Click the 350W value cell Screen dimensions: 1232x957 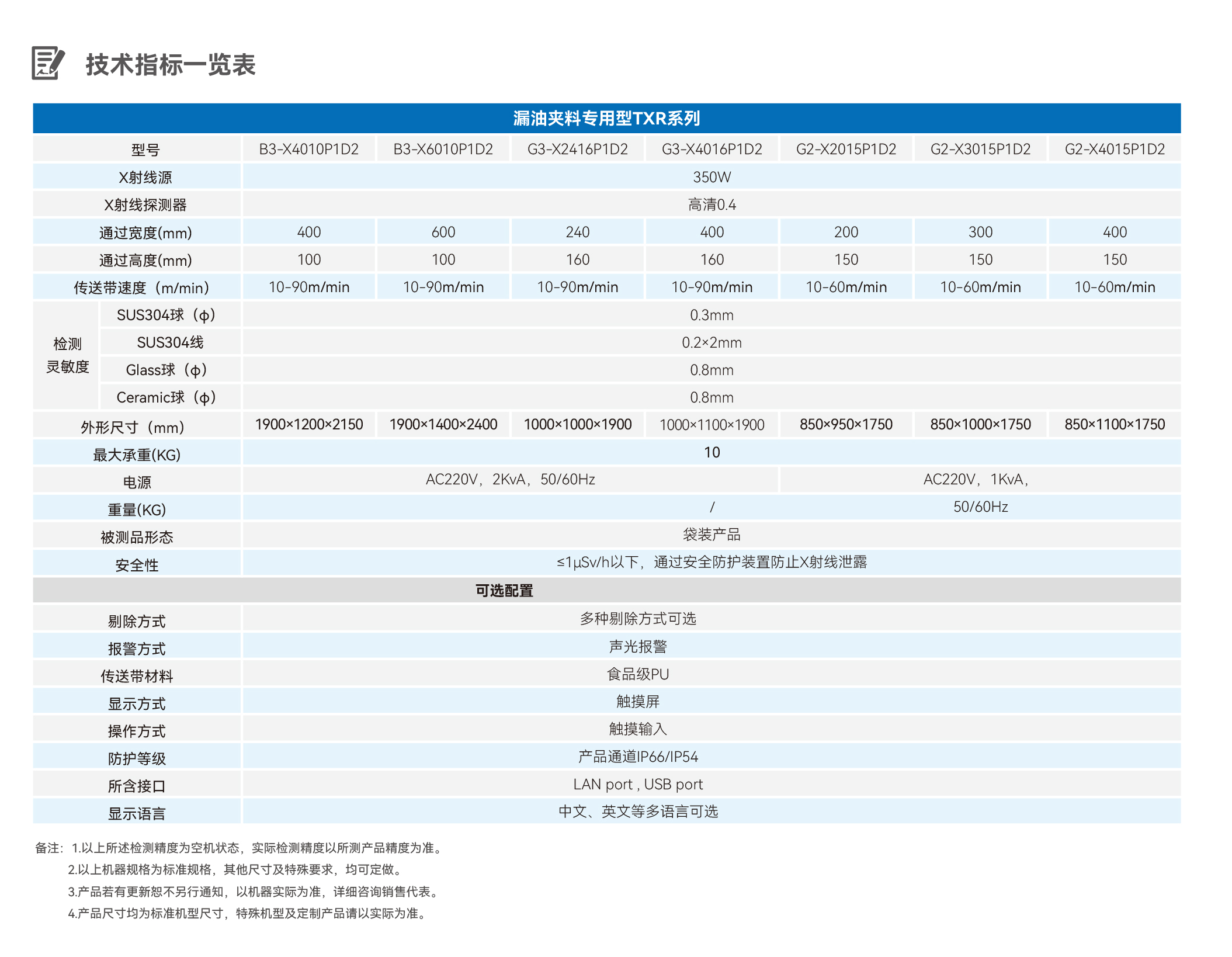712,176
